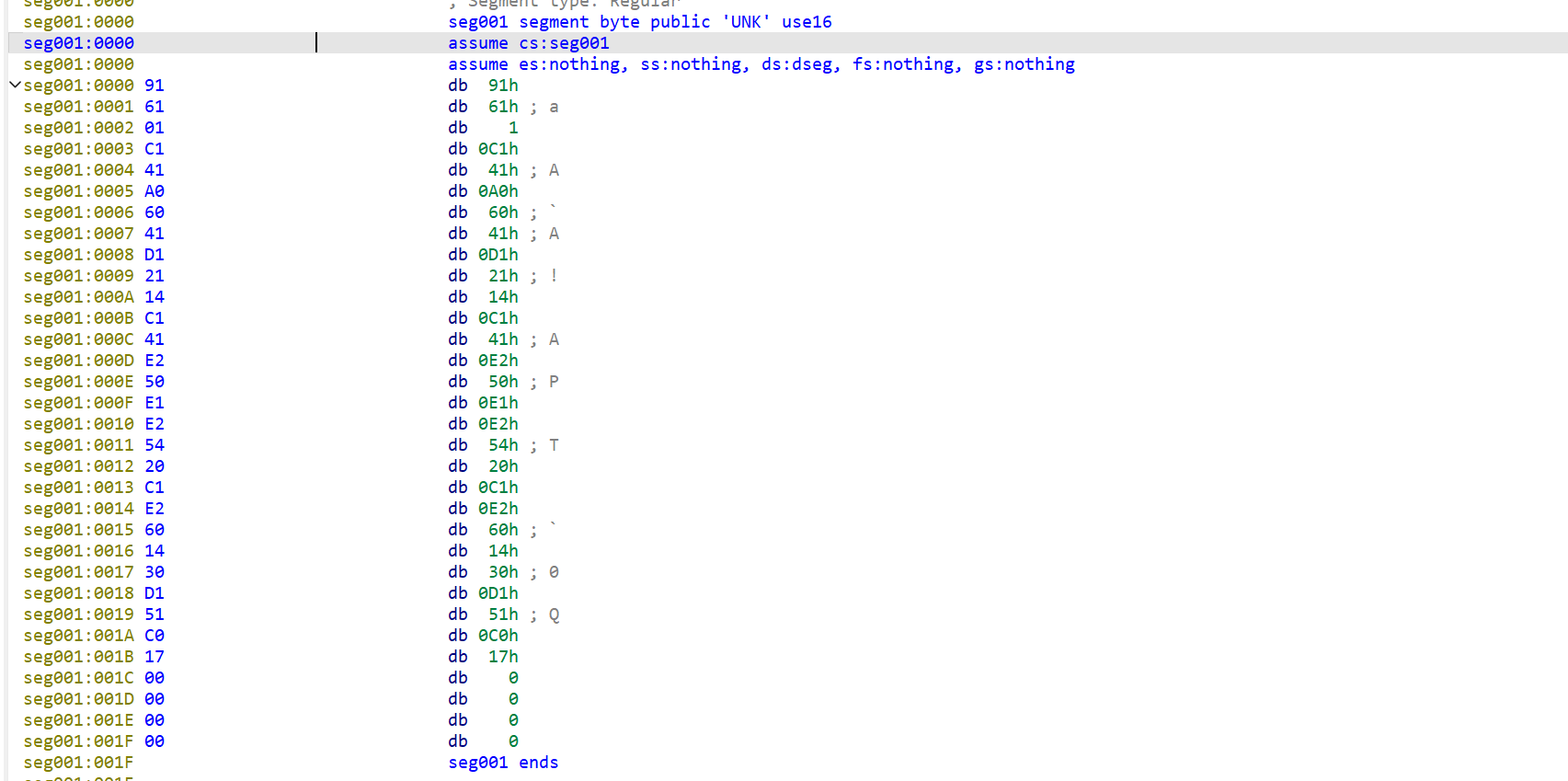This screenshot has width=1568, height=781.
Task: Click 'db 14h' at seg001:0016
Action: (484, 551)
